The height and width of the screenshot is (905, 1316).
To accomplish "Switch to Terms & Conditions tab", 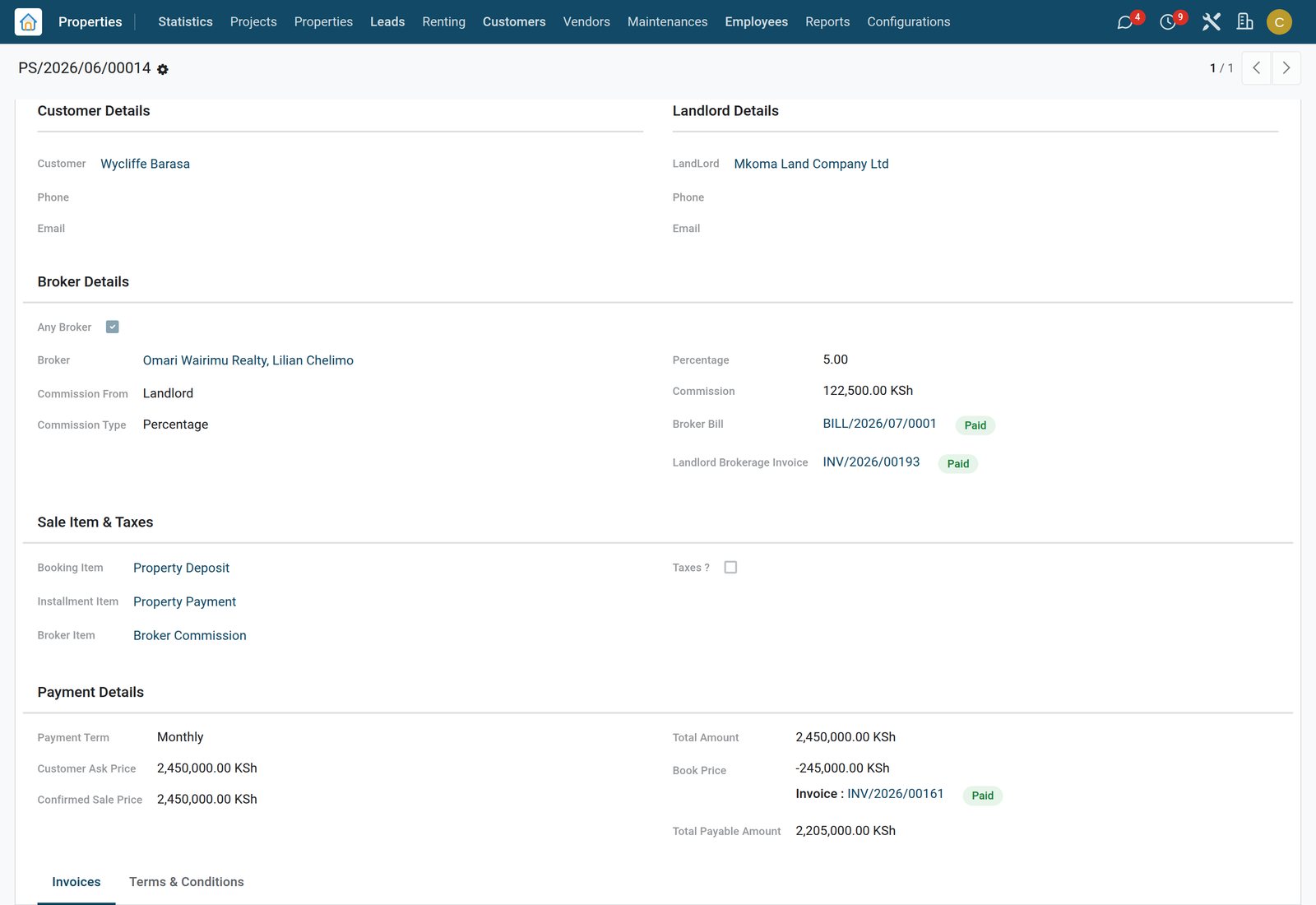I will click(187, 882).
